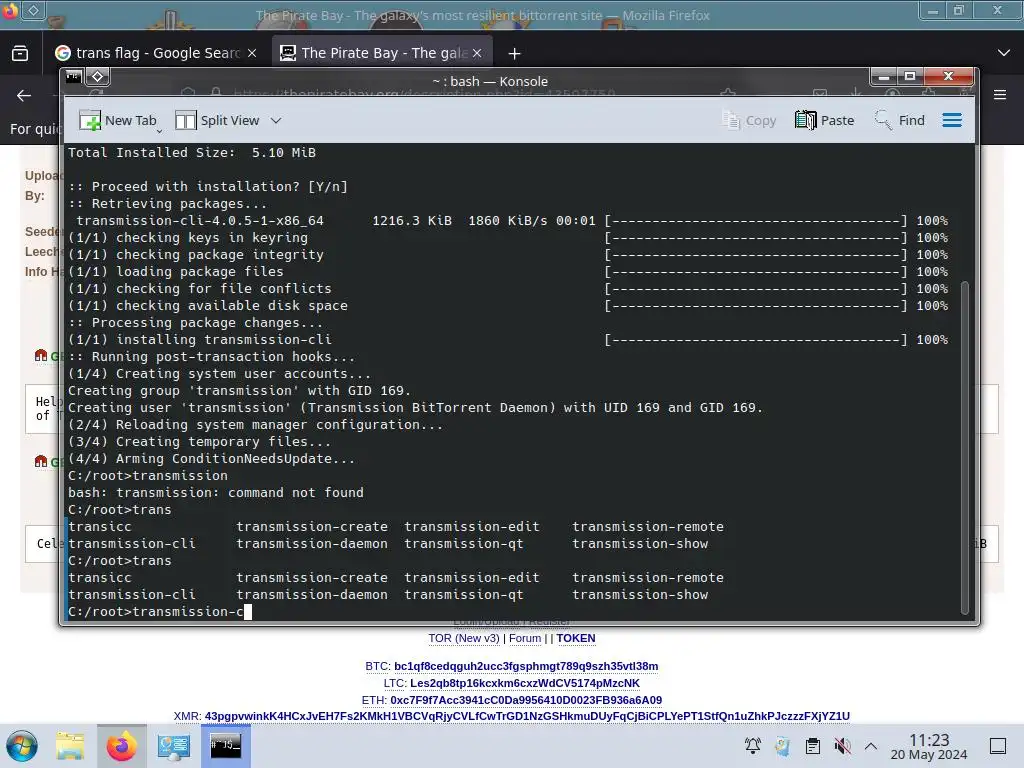This screenshot has width=1024, height=768.
Task: Expand the Split View dropdown arrow
Action: (276, 120)
